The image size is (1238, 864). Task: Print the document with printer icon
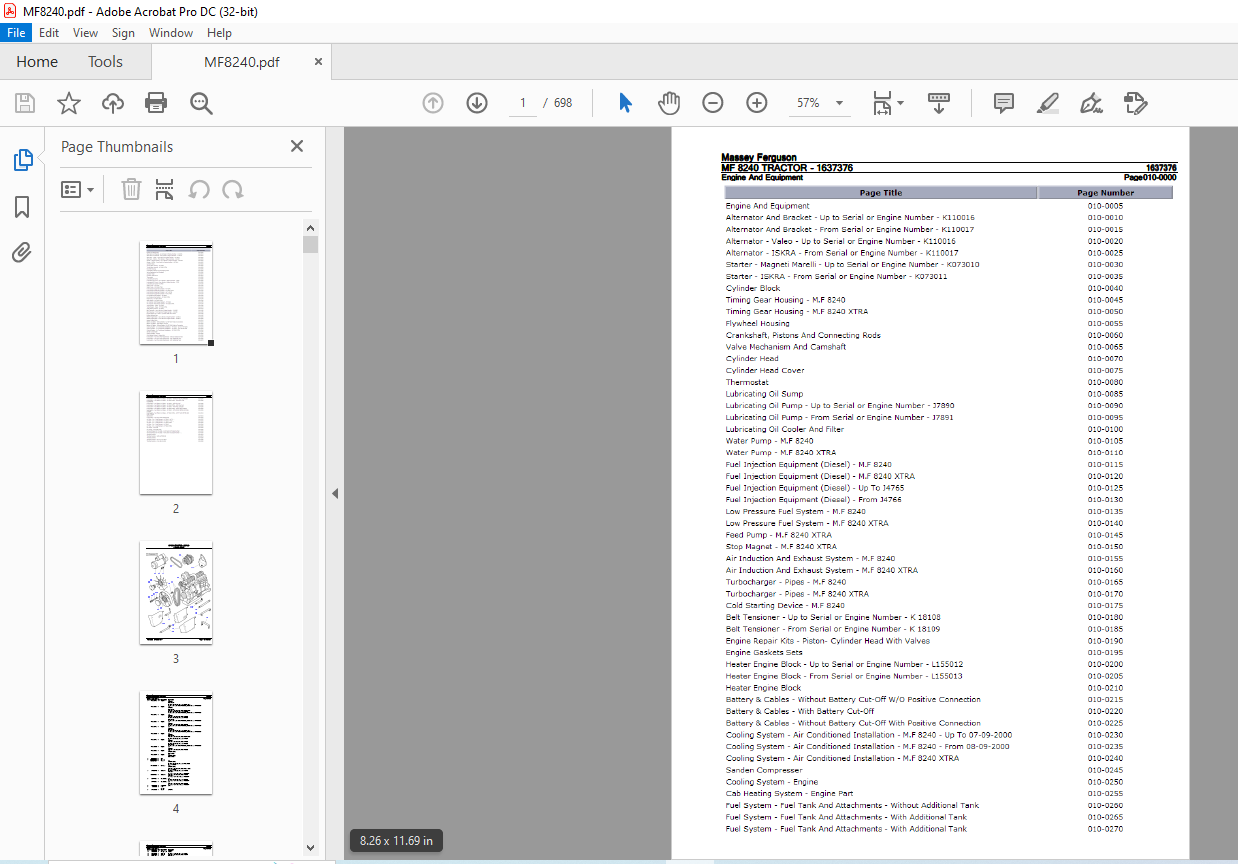[x=156, y=103]
